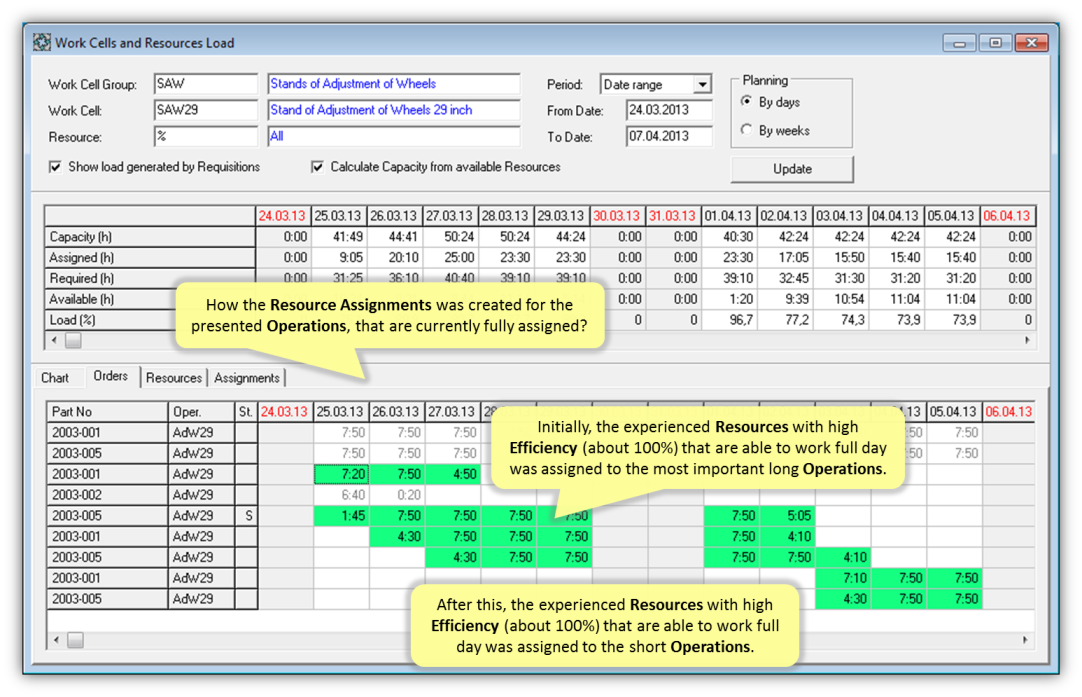
Task: Open the Period dropdown showing Date range
Action: pyautogui.click(x=702, y=84)
